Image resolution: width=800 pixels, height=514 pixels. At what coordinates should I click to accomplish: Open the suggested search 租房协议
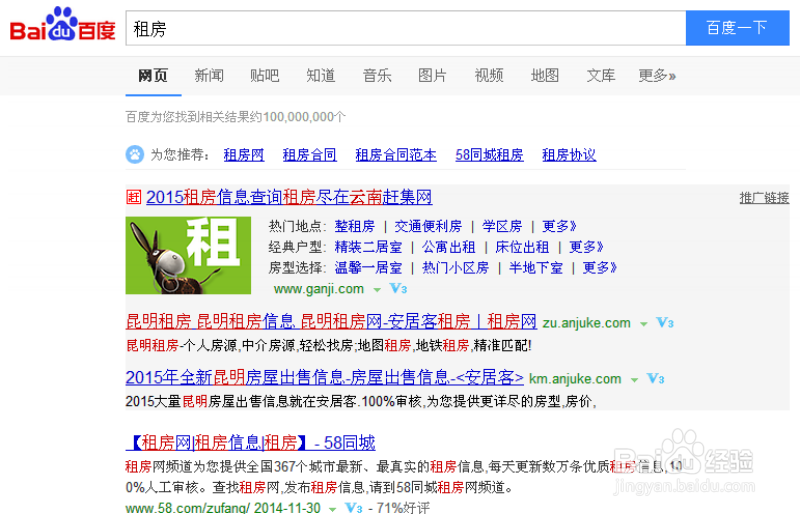coord(569,155)
